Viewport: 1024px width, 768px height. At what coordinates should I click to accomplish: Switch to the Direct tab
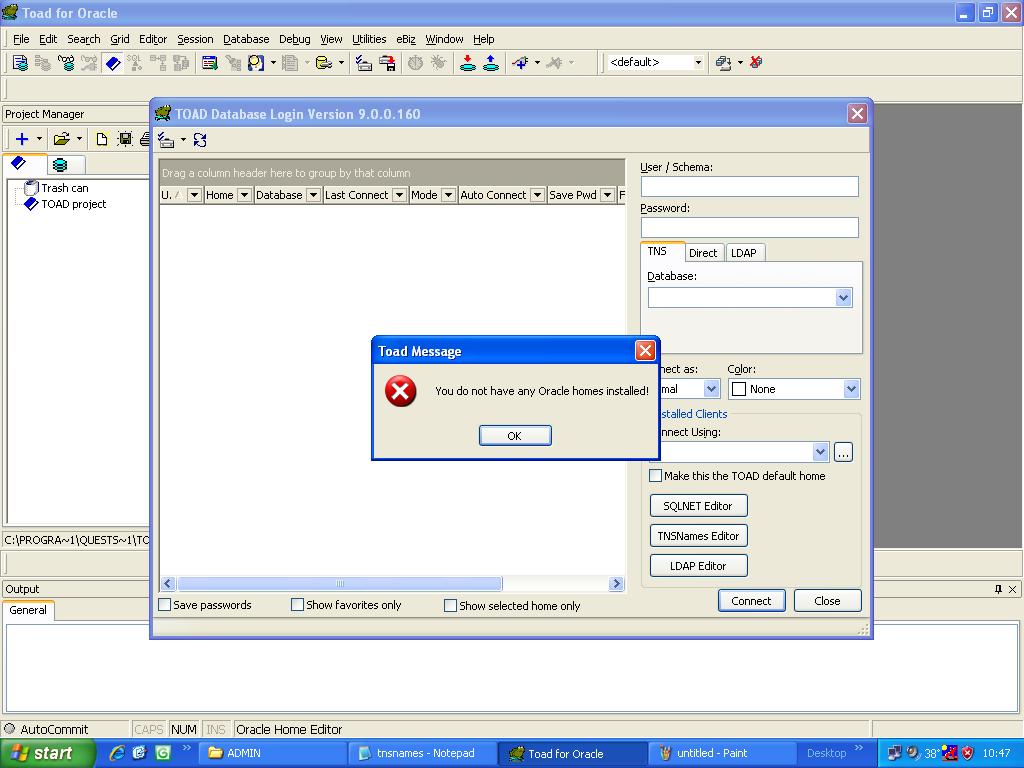pos(703,253)
